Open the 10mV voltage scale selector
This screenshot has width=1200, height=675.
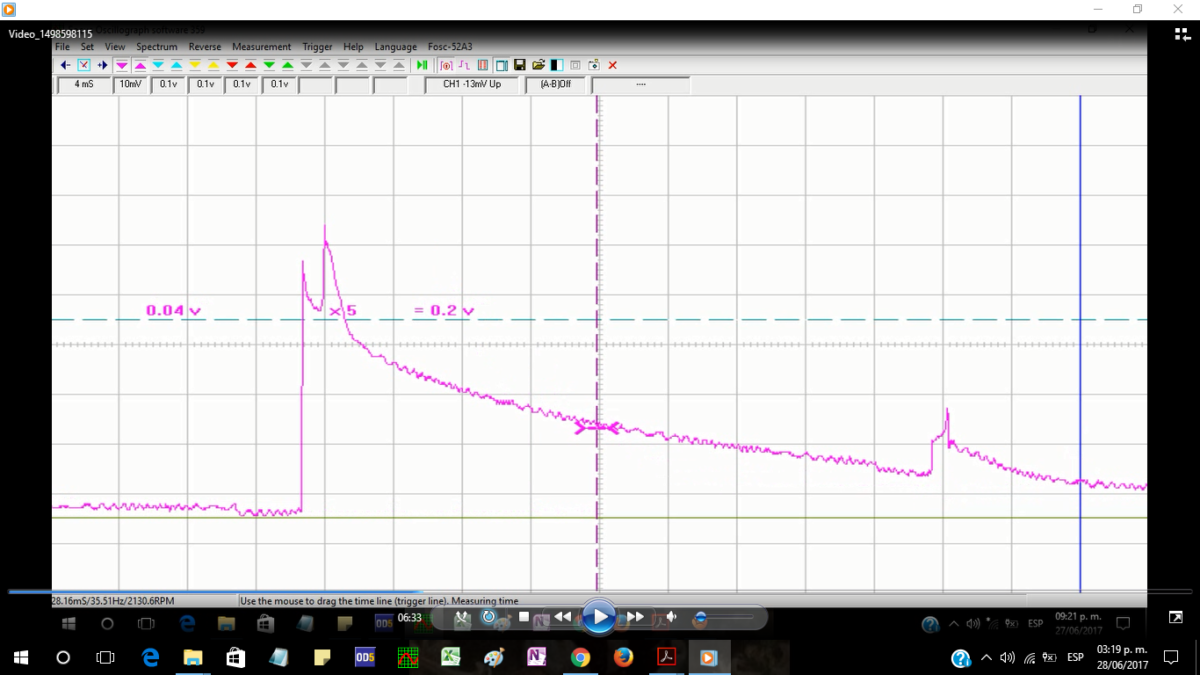tap(130, 85)
